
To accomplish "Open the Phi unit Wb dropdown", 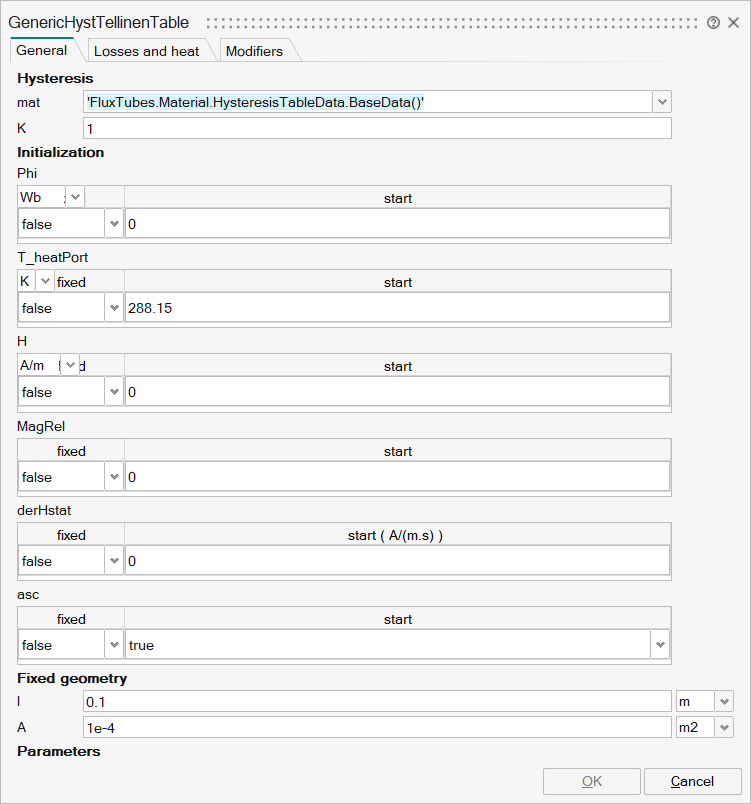I will [x=76, y=197].
